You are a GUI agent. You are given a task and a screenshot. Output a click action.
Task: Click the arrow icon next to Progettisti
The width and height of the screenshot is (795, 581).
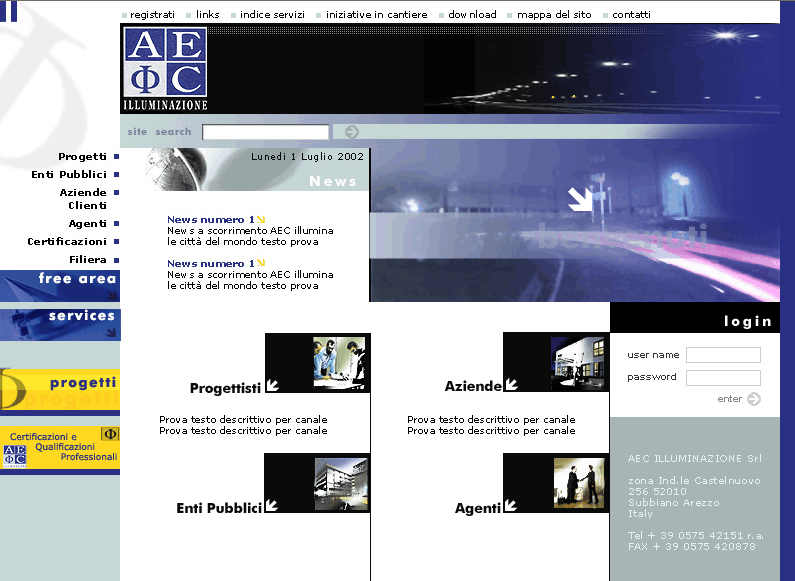pos(272,386)
